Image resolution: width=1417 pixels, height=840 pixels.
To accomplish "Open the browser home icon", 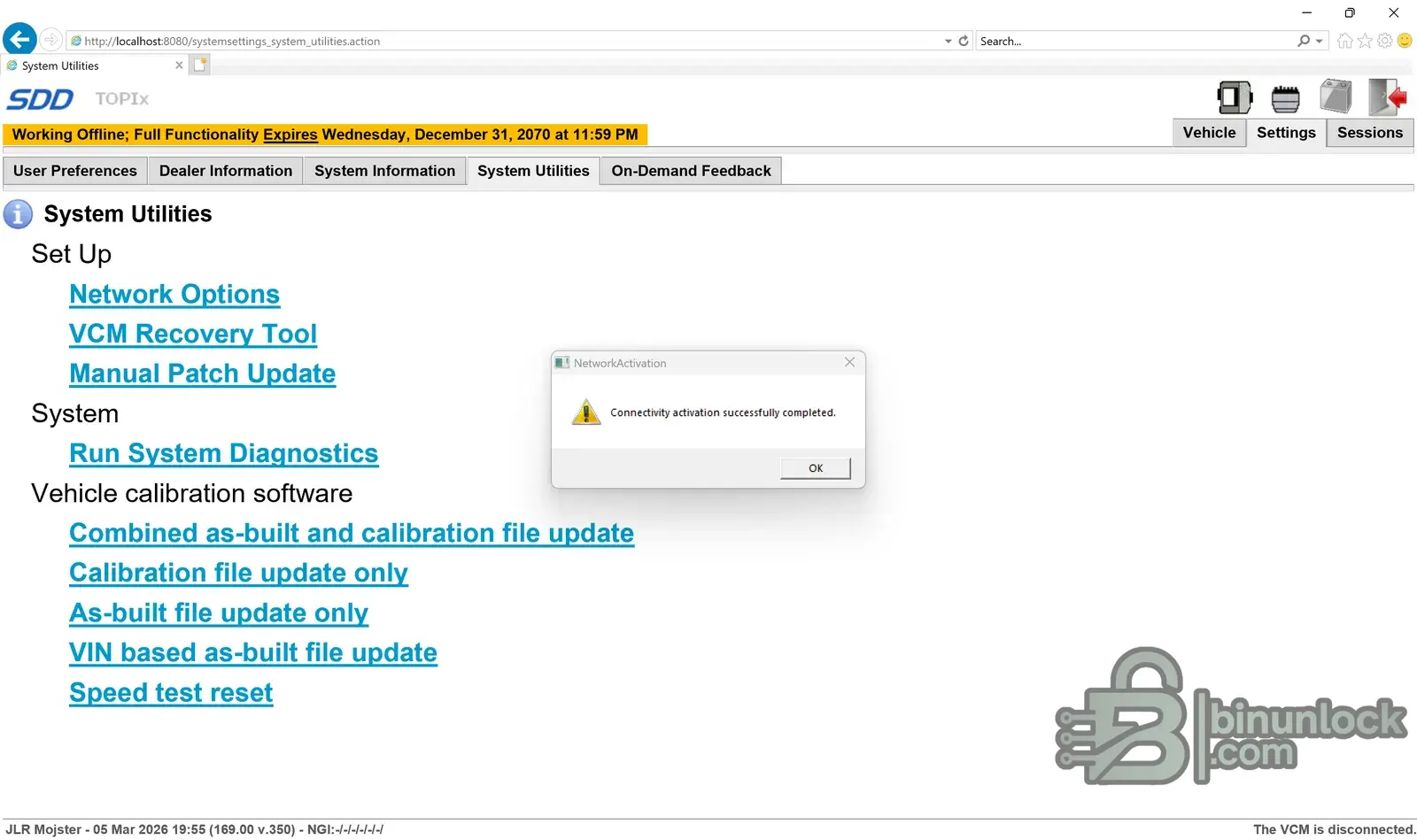I will point(1345,41).
